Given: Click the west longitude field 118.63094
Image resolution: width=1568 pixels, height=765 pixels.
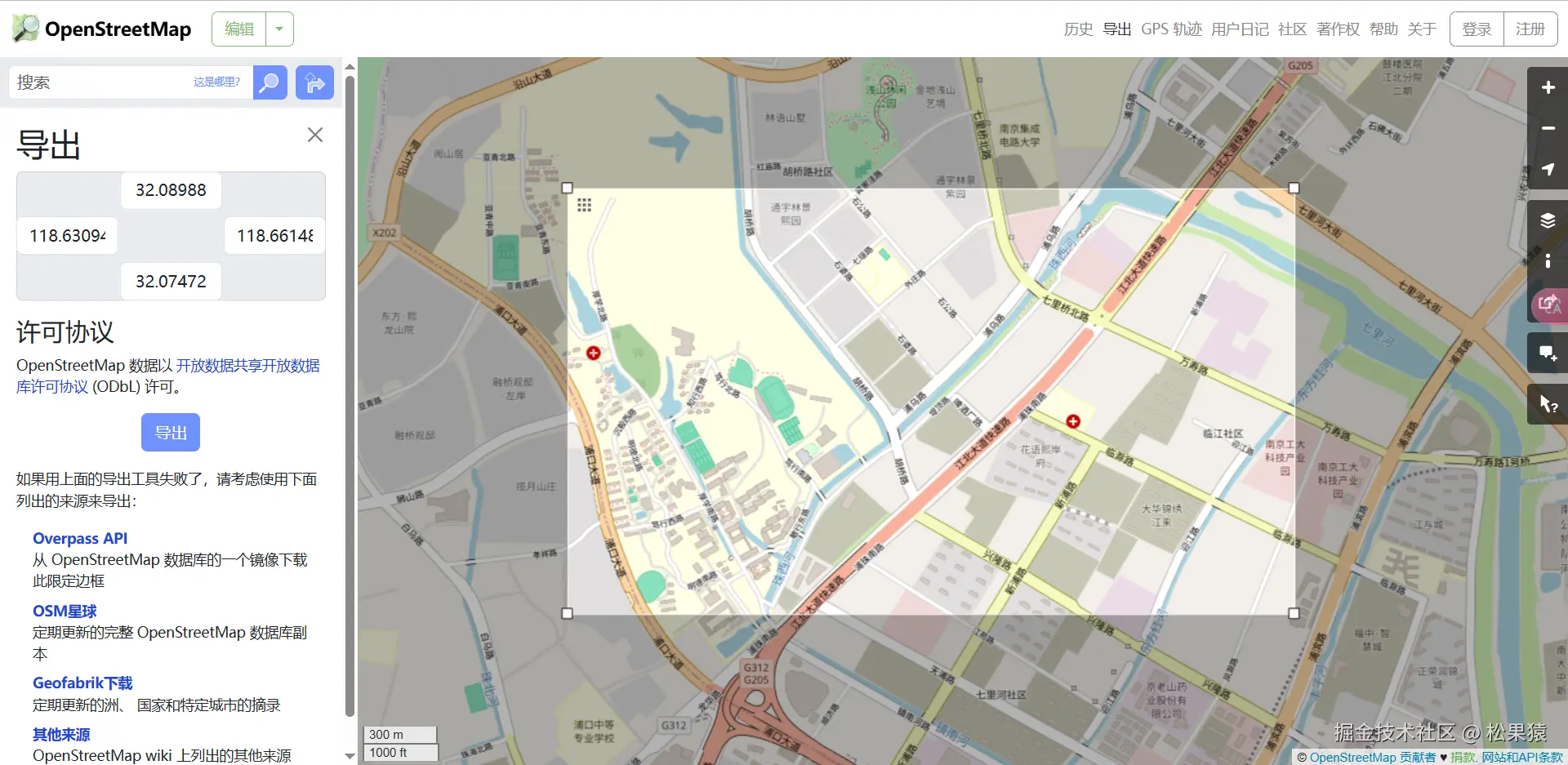Looking at the screenshot, I should coord(68,236).
